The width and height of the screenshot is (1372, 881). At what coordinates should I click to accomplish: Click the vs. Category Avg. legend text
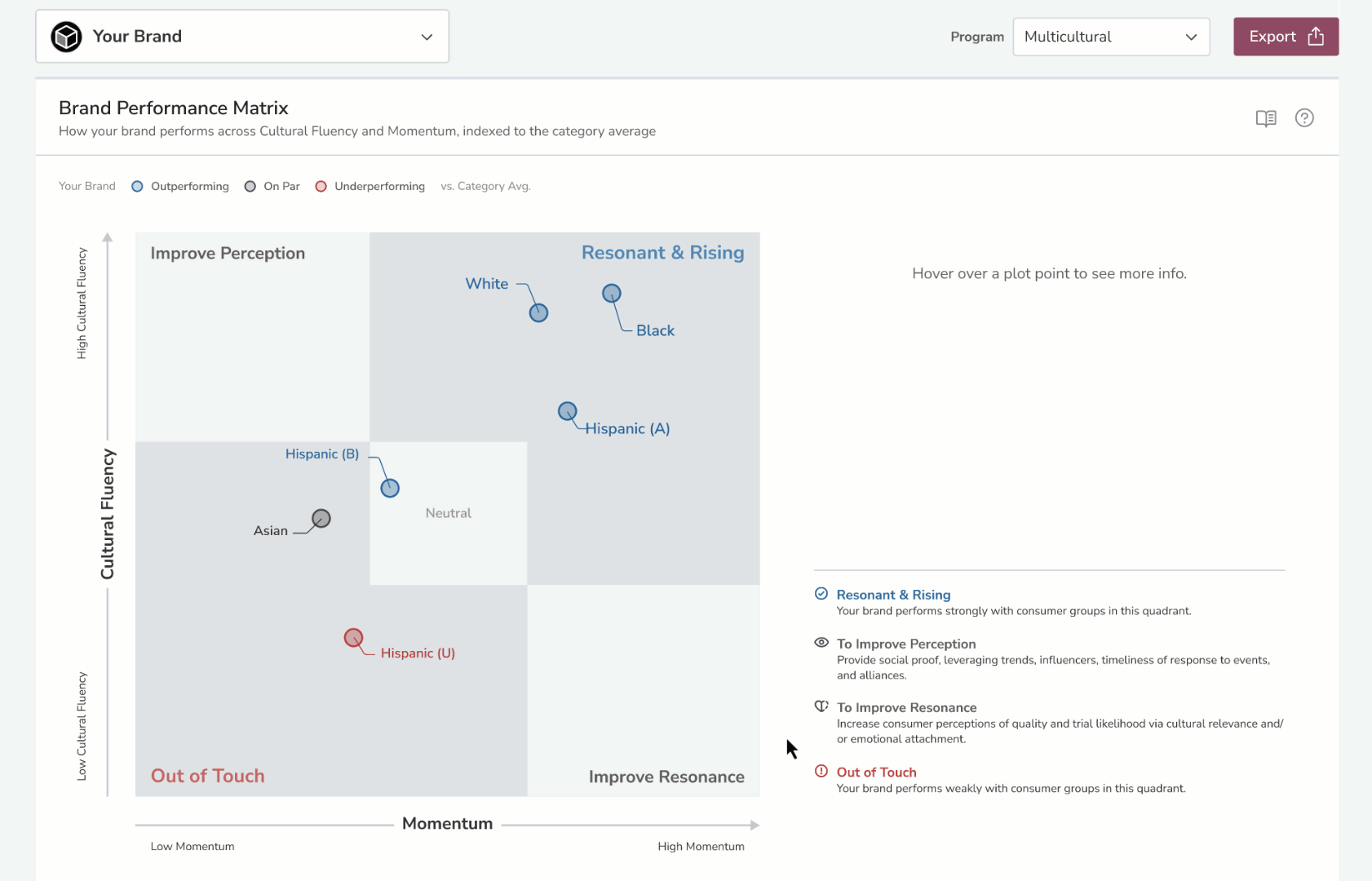point(485,186)
